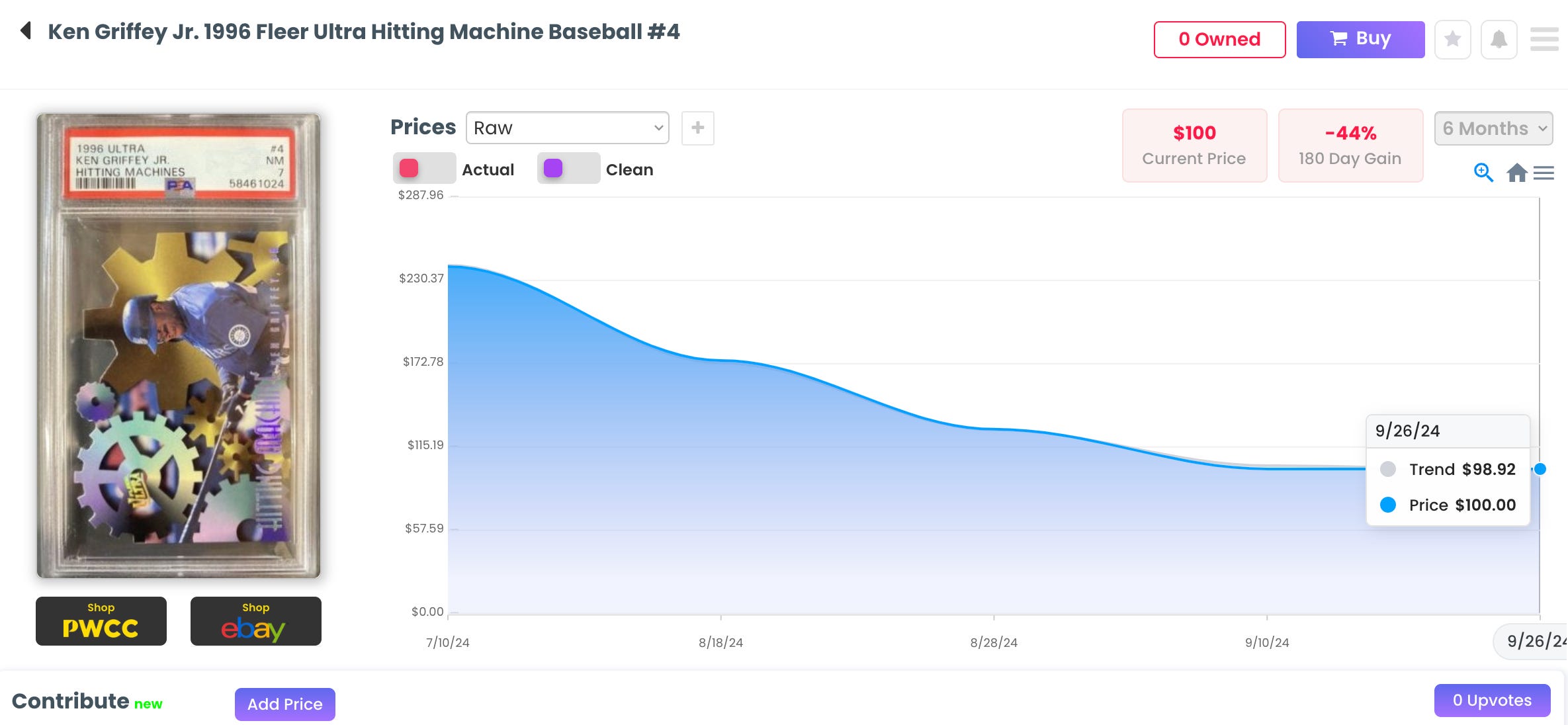1568x725 pixels.
Task: Open price alerts bell icon
Action: click(x=1499, y=40)
